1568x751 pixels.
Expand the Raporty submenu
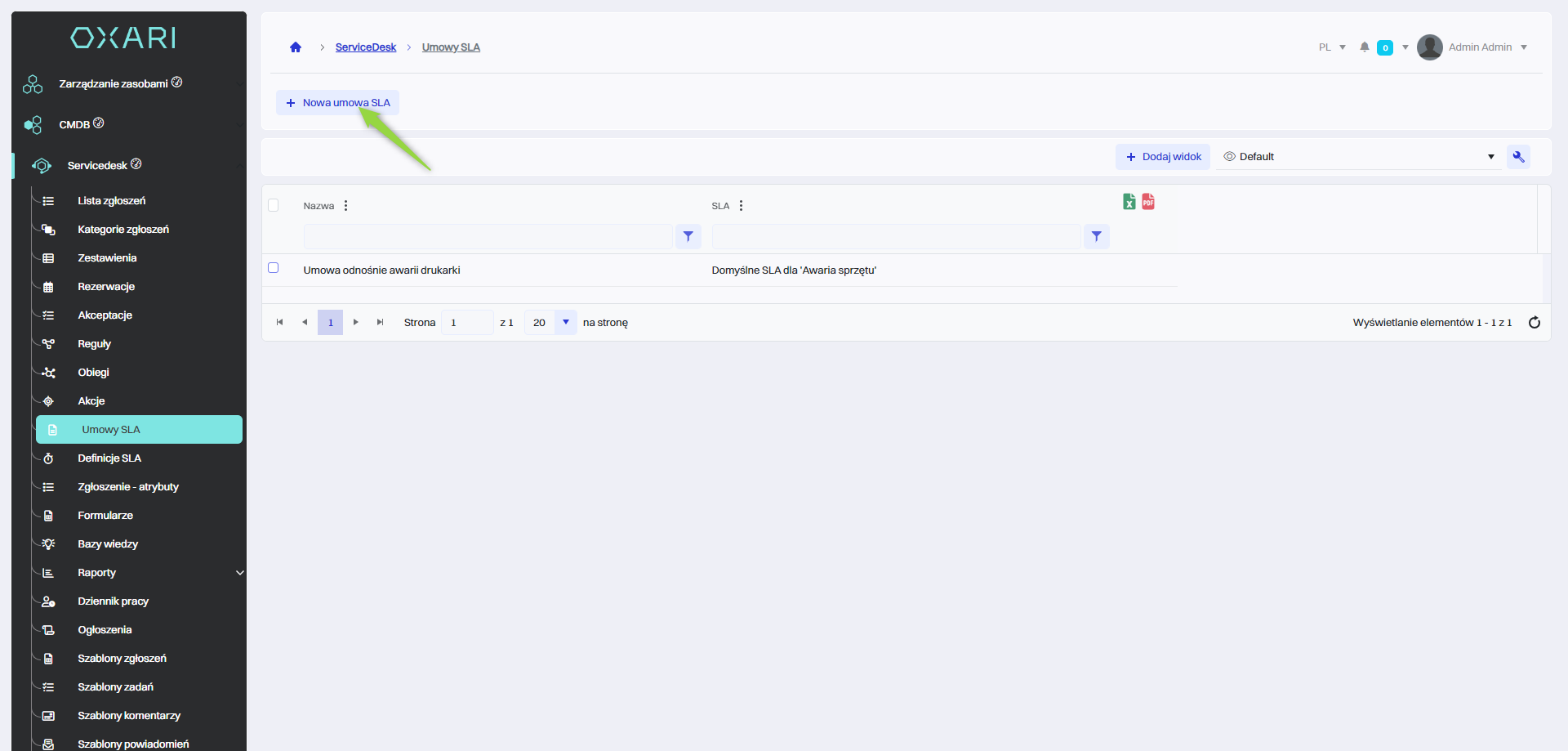239,573
